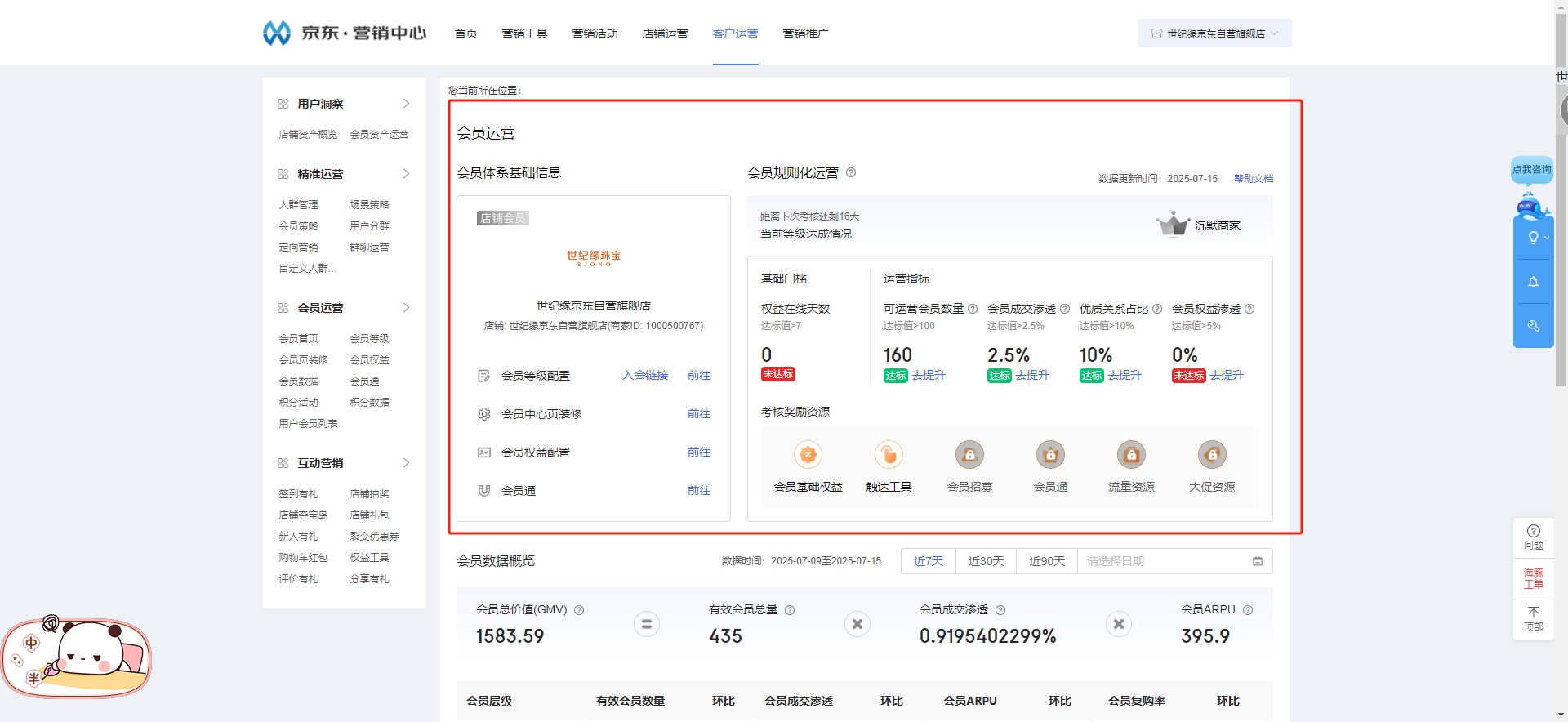Switch to the 店铺运营 top tab
Viewport: 1568px width, 722px height.
click(665, 33)
